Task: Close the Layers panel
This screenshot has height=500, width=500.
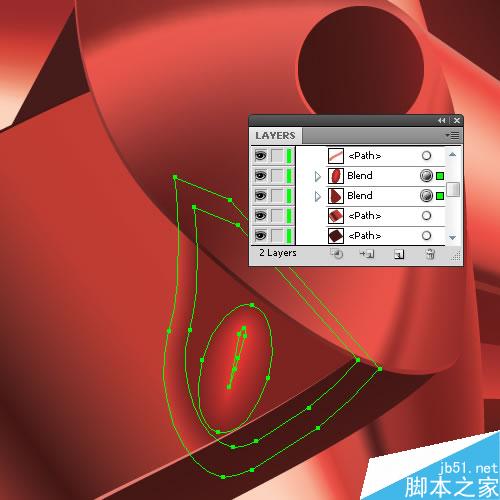Action: [x=457, y=120]
